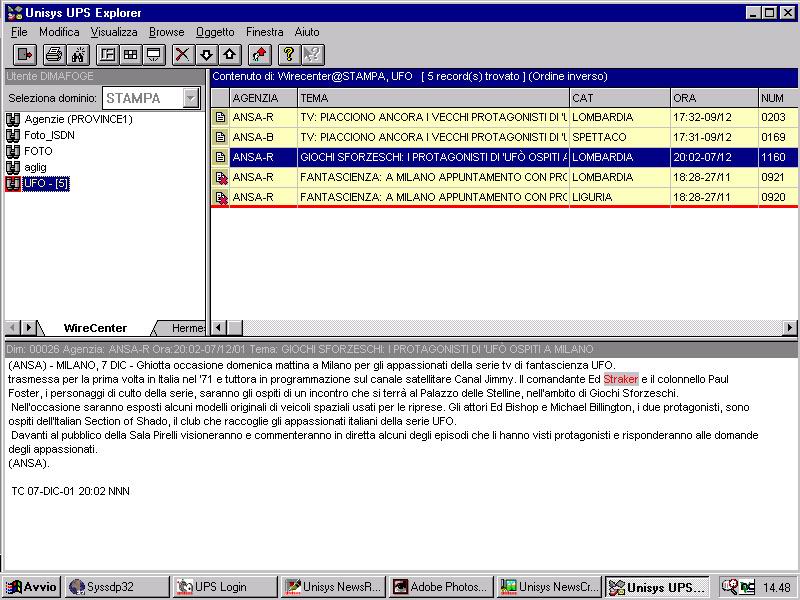800x600 pixels.
Task: Sort by the CAT column header
Action: [x=619, y=98]
